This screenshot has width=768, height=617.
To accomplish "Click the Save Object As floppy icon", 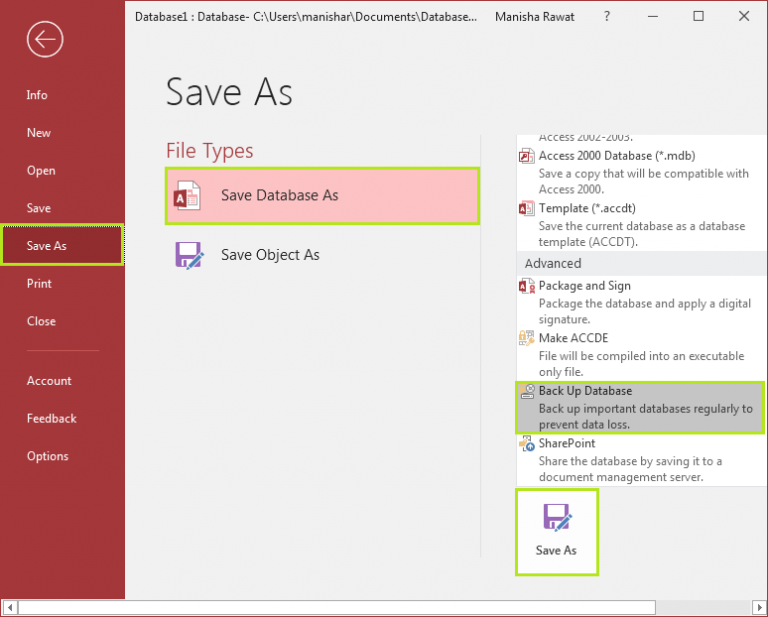I will [189, 255].
